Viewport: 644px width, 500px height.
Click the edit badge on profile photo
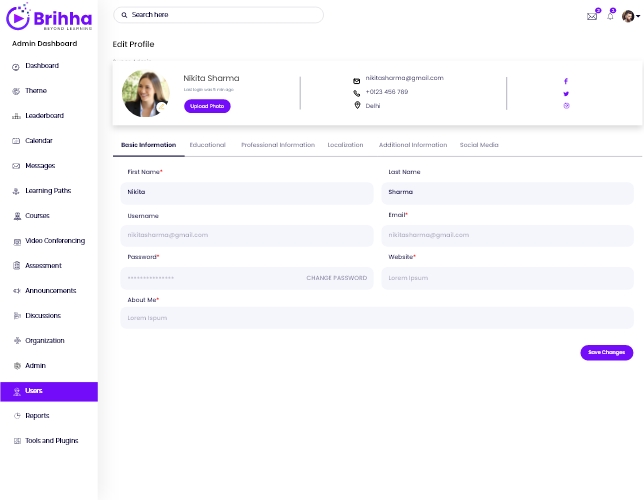(x=161, y=107)
